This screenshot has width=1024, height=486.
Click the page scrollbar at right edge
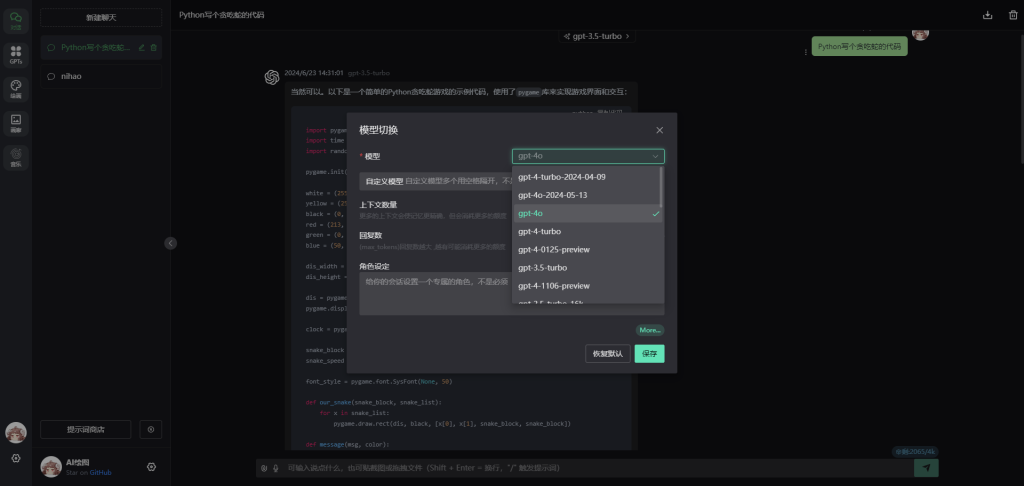tap(1021, 98)
